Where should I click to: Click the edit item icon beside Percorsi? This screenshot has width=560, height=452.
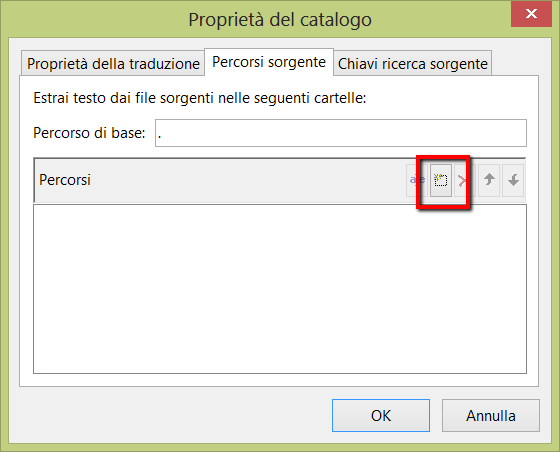pos(417,180)
